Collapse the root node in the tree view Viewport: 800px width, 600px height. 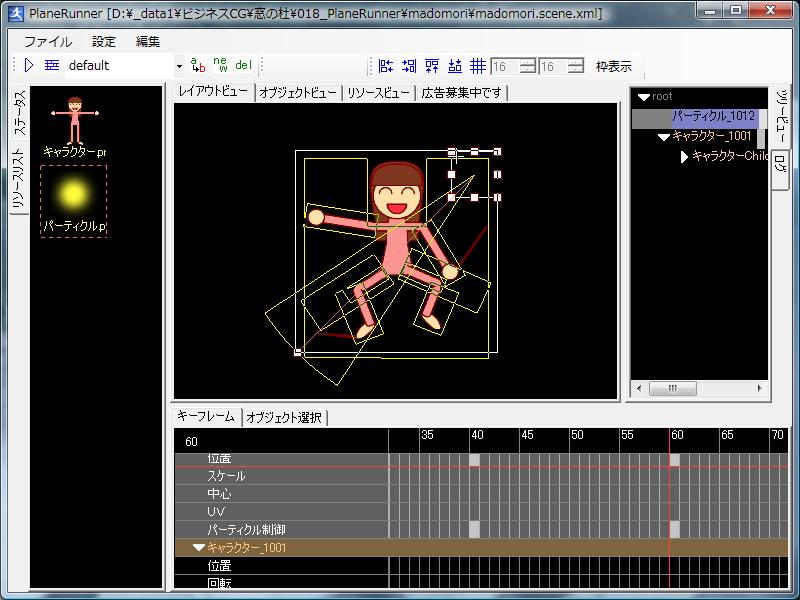642,97
